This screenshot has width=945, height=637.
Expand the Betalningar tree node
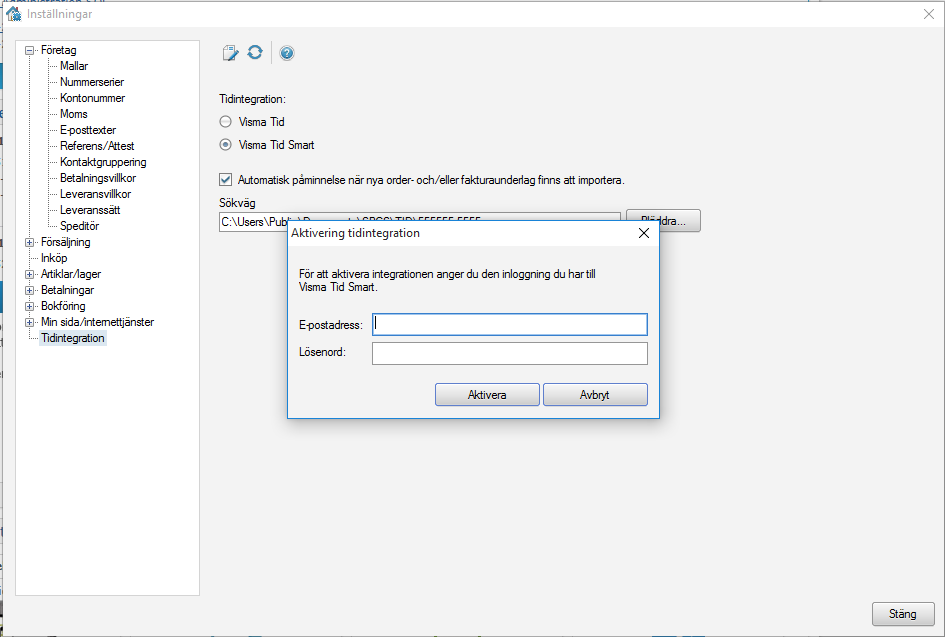(29, 290)
